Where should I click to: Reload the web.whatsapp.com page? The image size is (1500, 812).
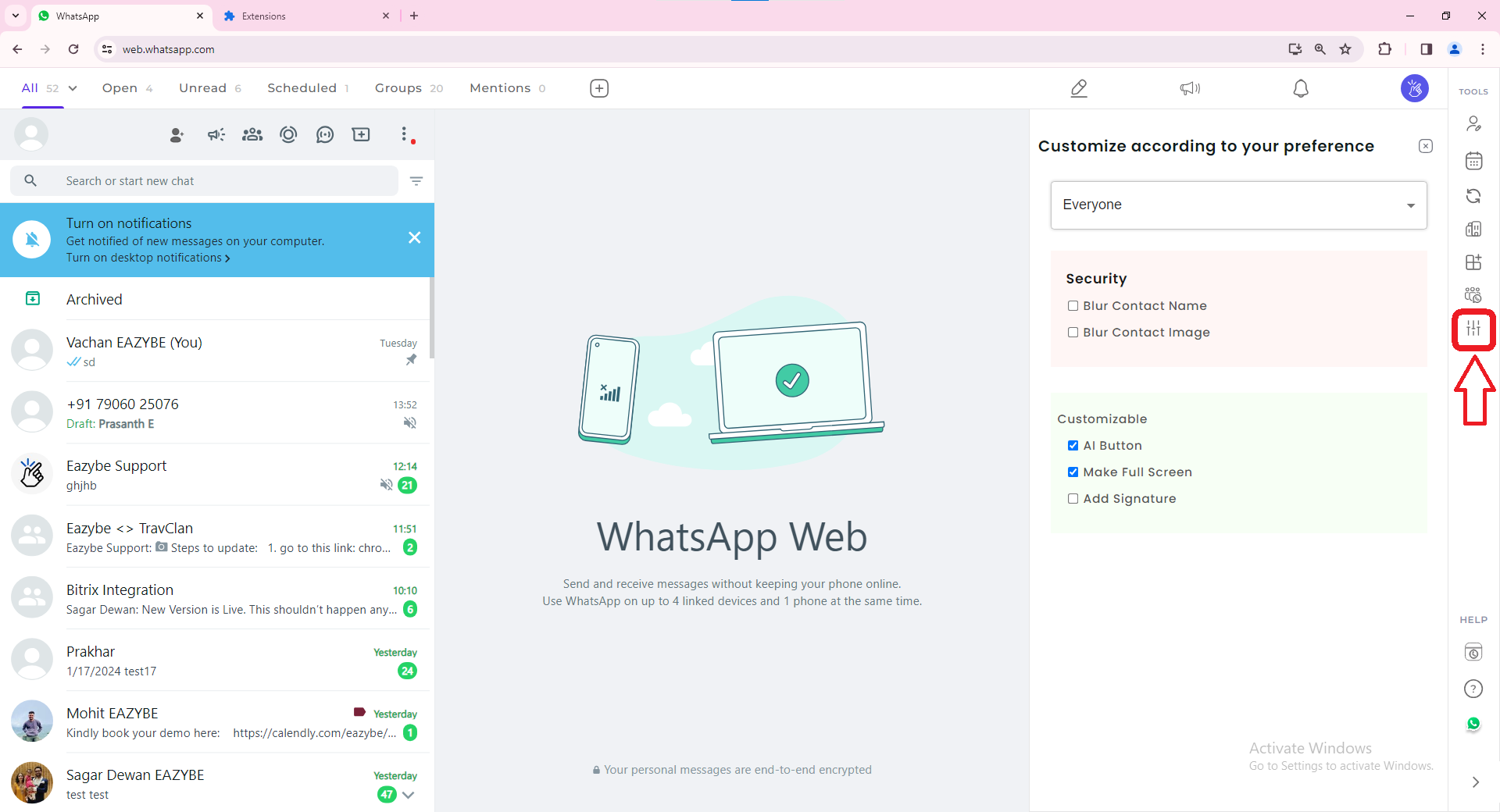[x=73, y=49]
